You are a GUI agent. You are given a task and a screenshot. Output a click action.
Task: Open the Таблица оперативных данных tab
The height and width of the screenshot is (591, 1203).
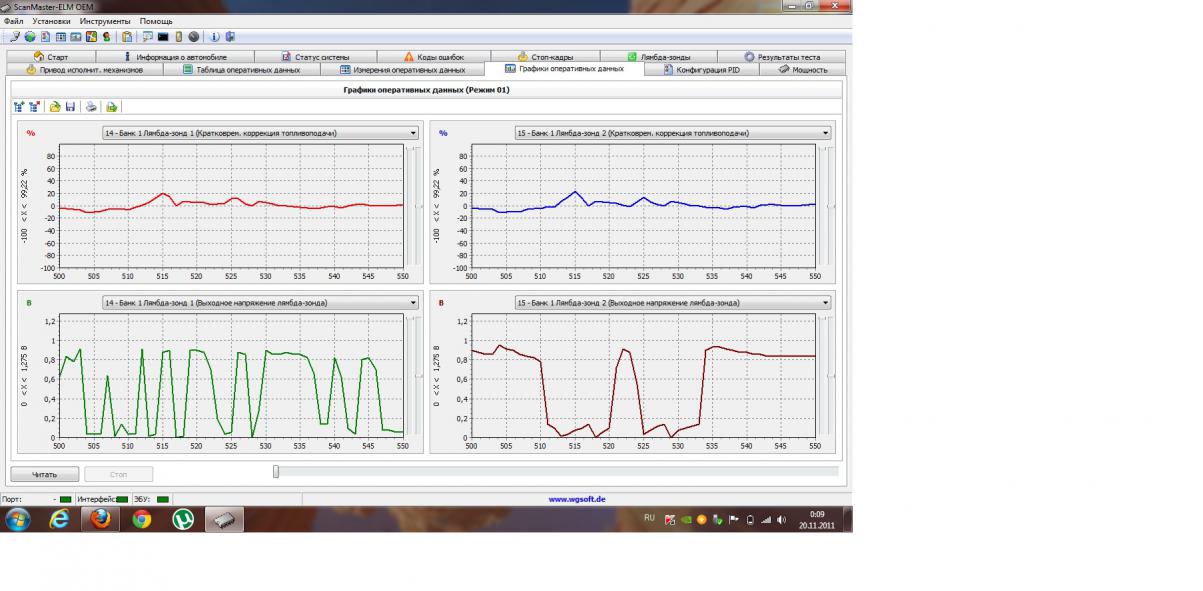coord(240,70)
